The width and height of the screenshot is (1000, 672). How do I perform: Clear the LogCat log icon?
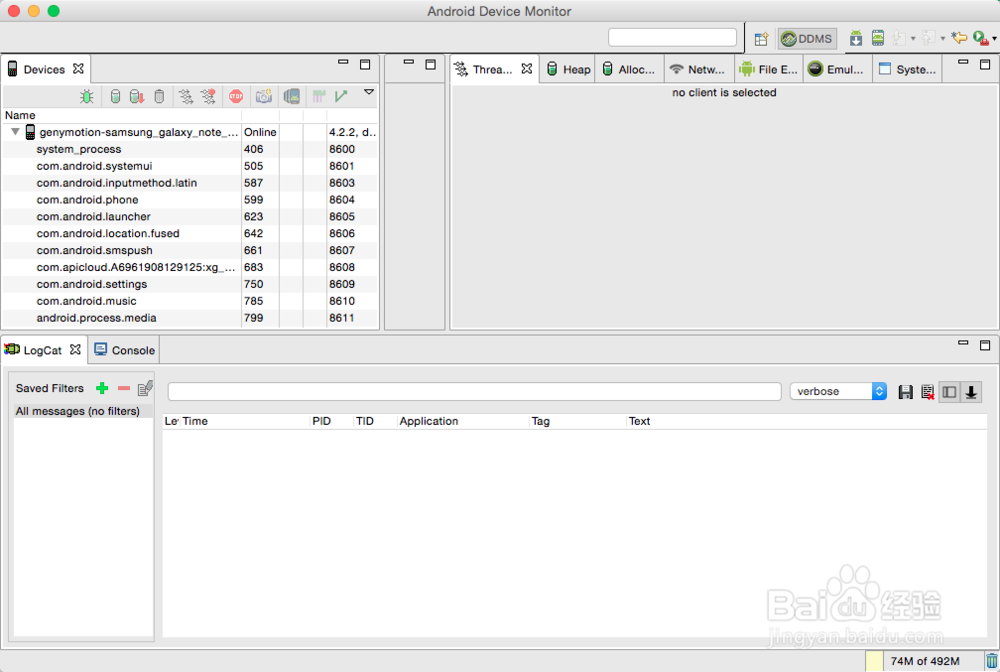pyautogui.click(x=927, y=392)
